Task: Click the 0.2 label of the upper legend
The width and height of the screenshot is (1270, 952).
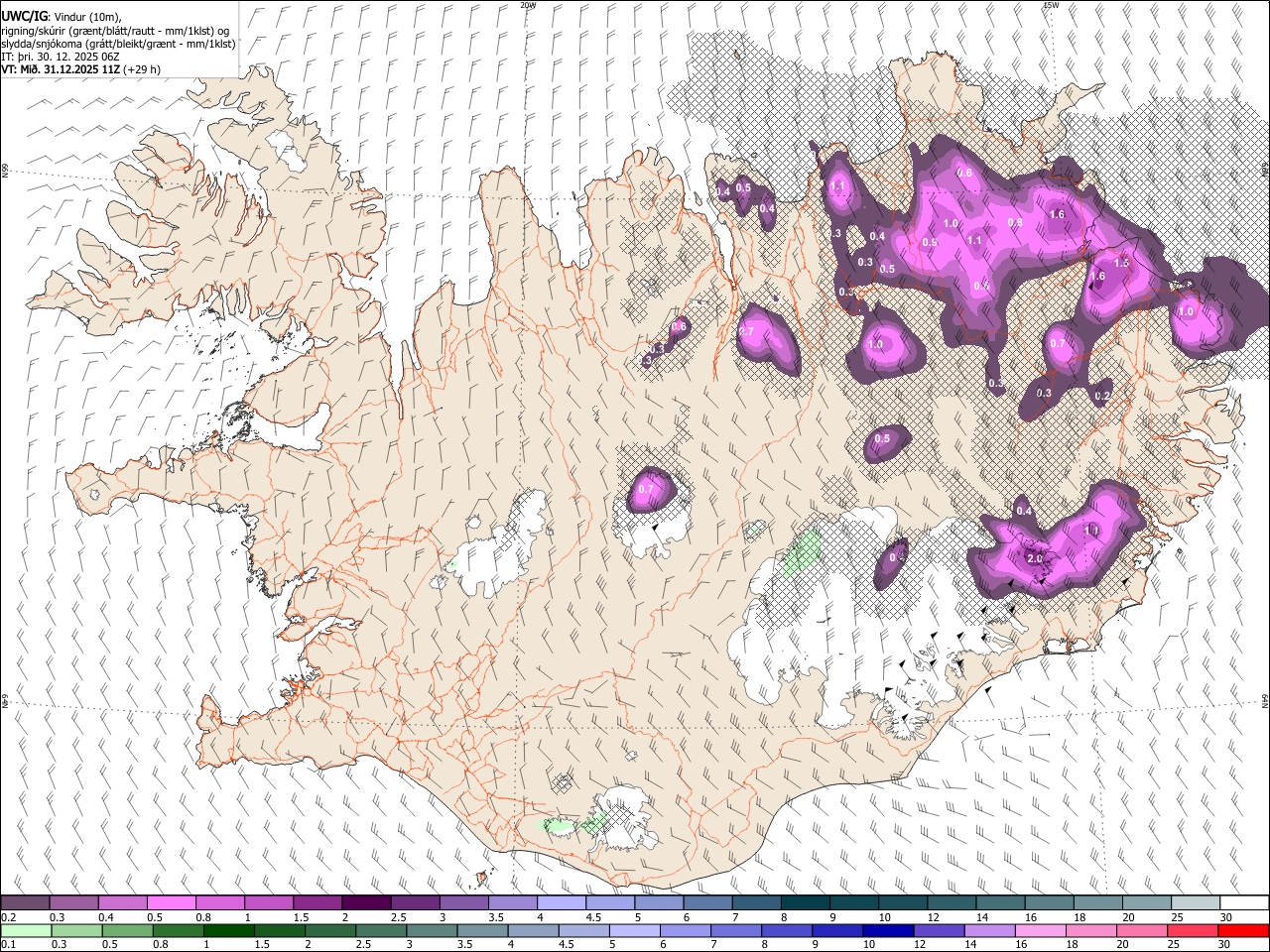Action: [x=8, y=917]
